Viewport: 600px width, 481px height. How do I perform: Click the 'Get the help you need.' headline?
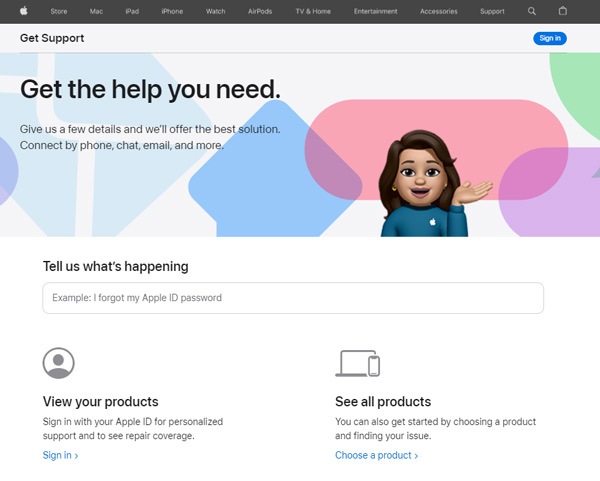coord(150,90)
